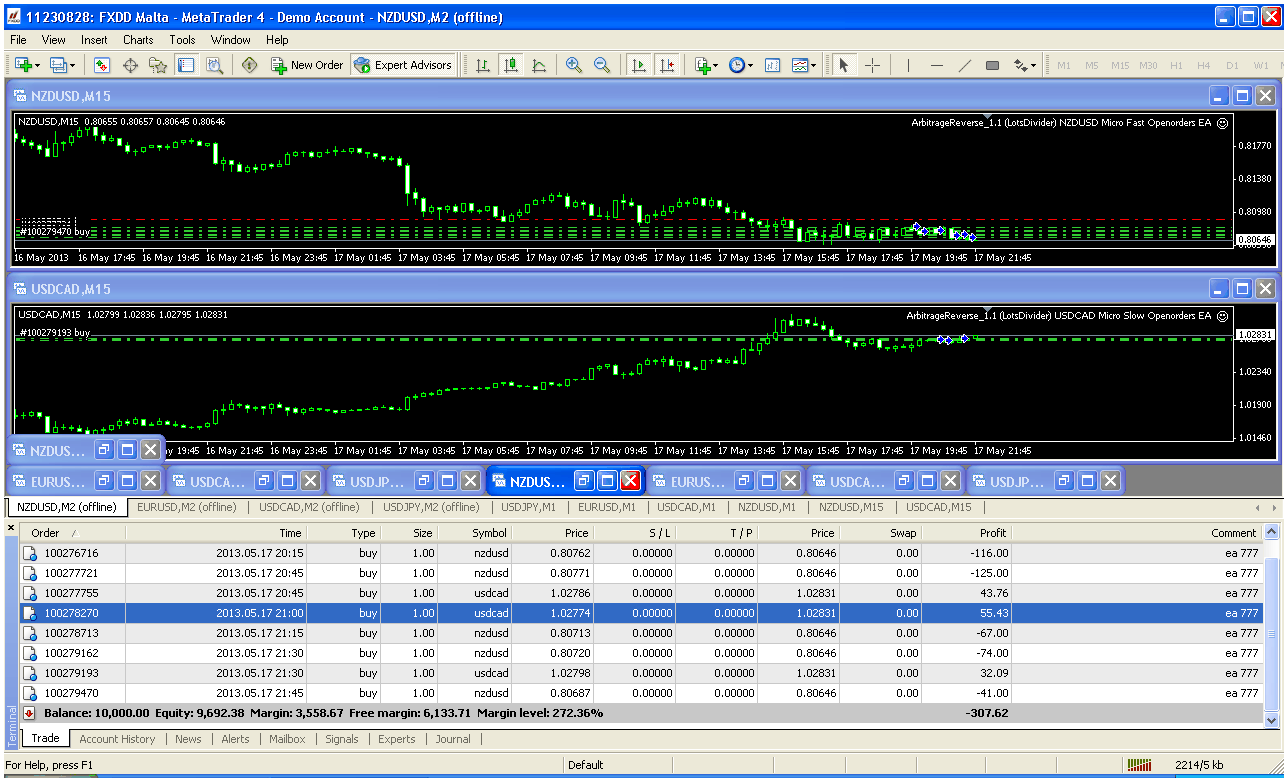
Task: Select order row 100279193
Action: click(x=641, y=673)
